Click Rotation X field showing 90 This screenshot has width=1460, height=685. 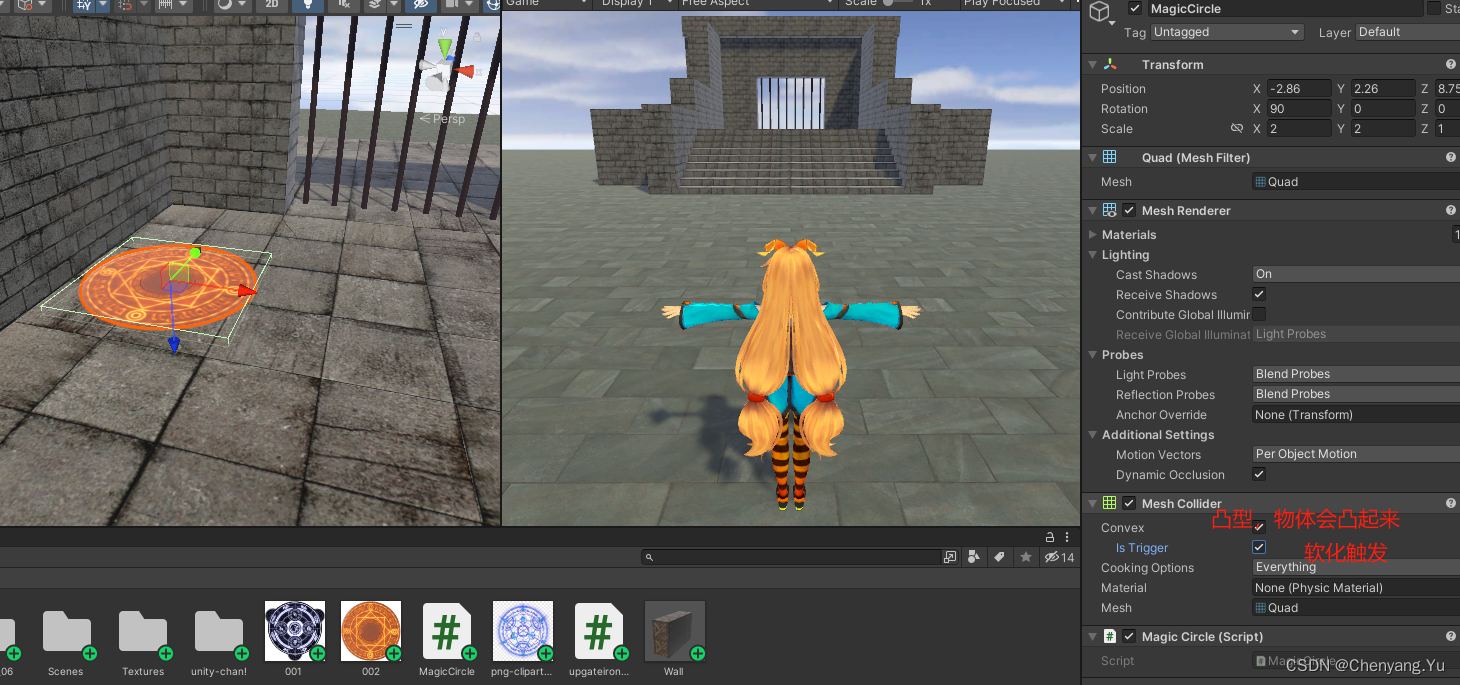[1299, 109]
